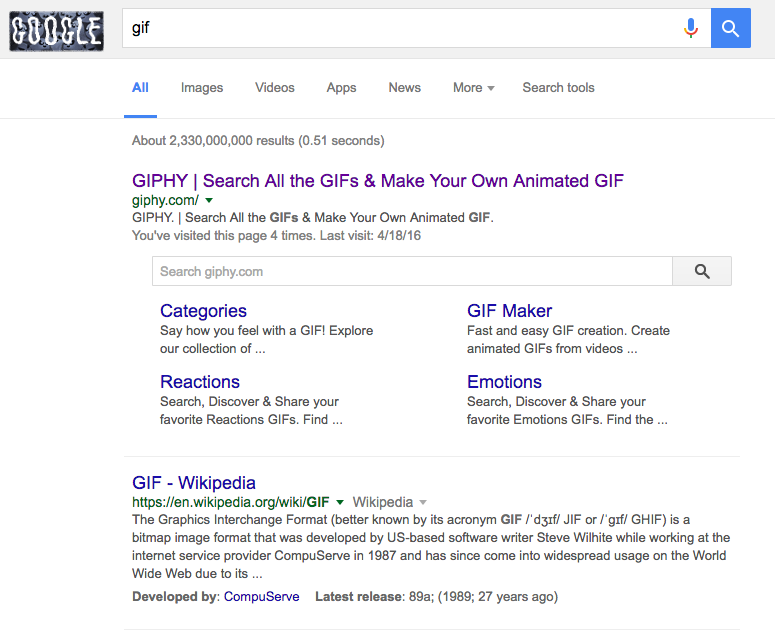Click the 'Say how you feel with a GIF' description
Viewport: 775px width, 639px height.
tap(266, 340)
